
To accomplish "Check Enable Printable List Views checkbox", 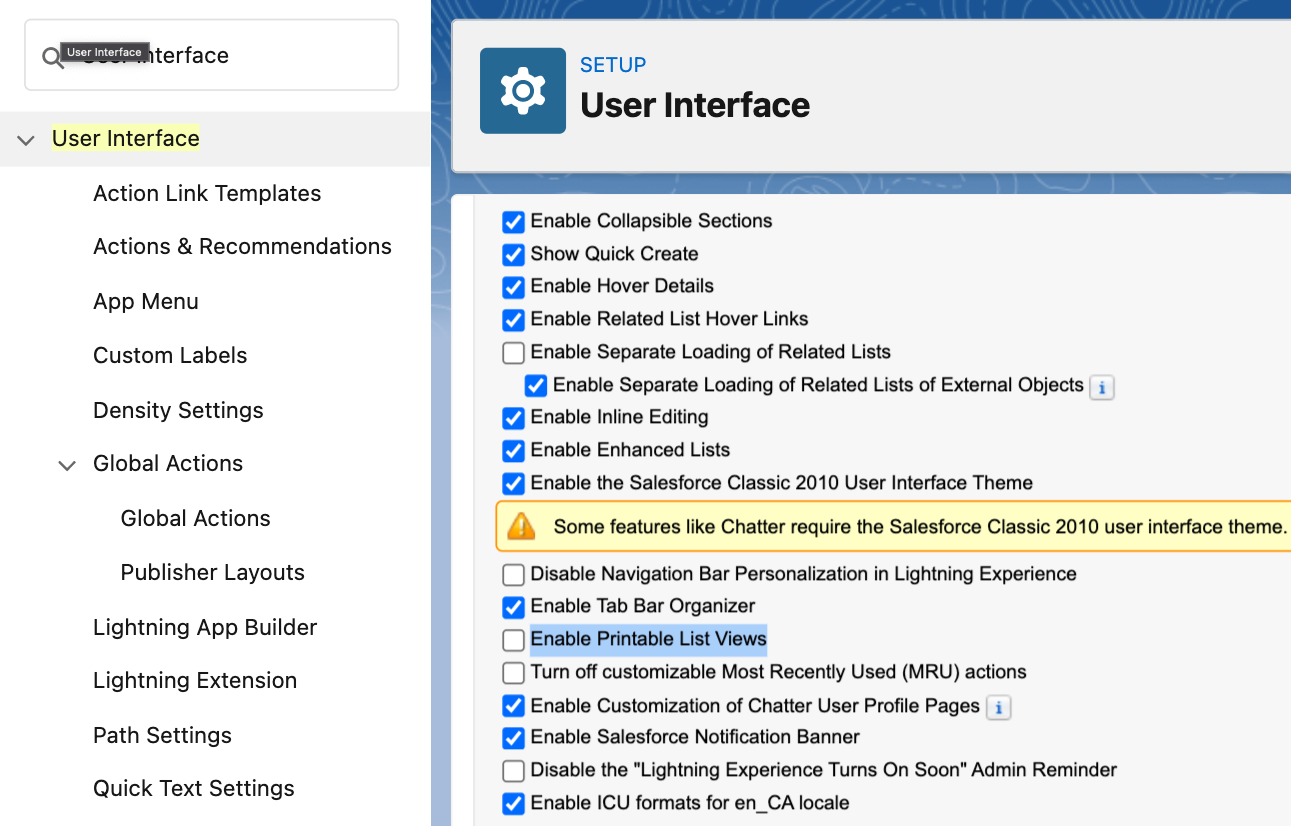I will (x=513, y=640).
